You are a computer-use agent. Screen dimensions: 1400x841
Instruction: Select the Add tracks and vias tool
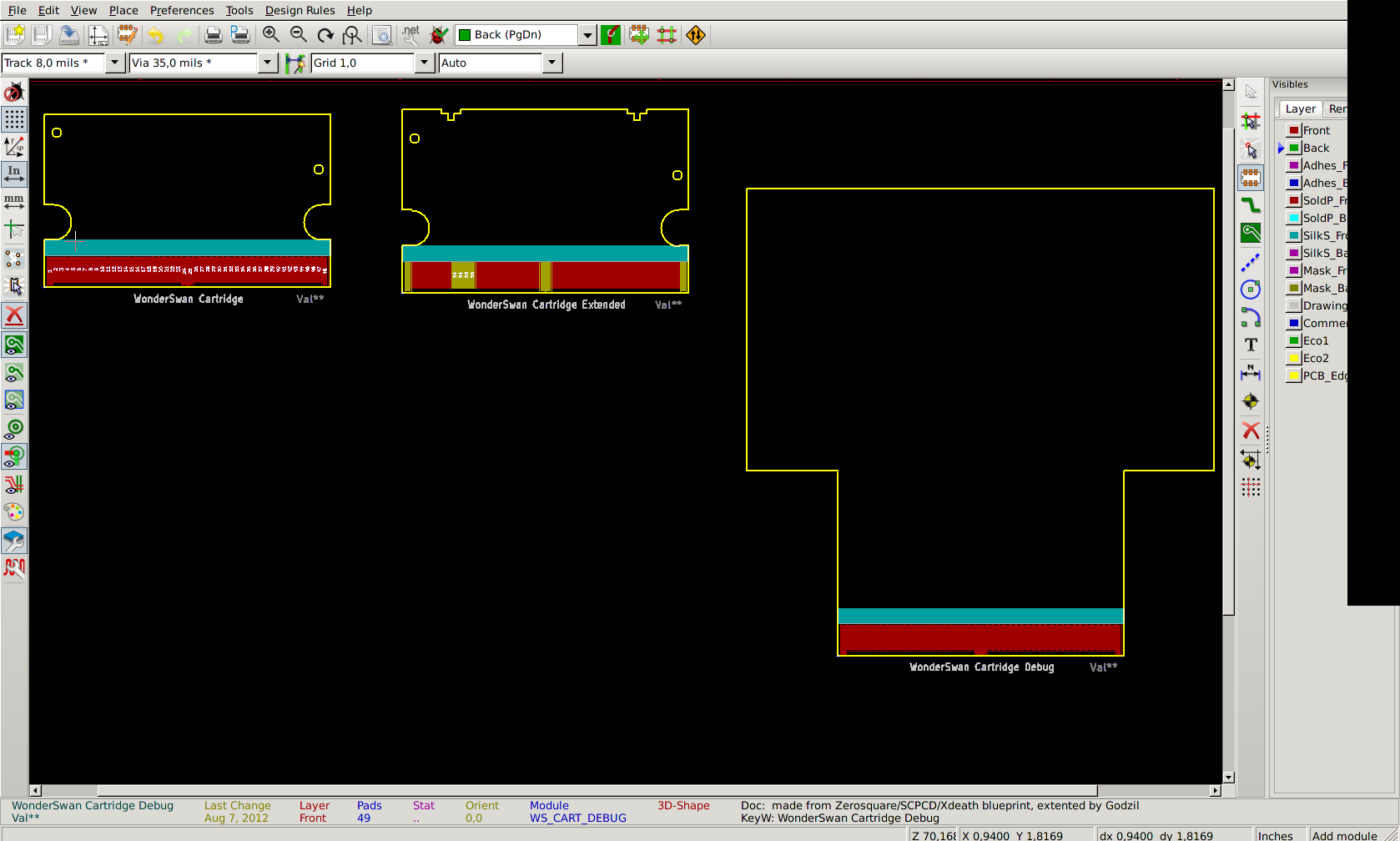1250,205
